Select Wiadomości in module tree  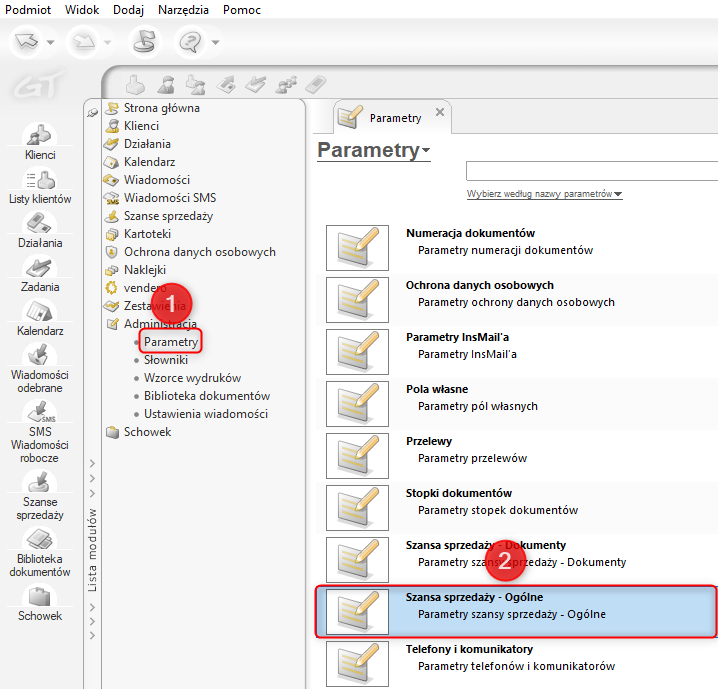point(157,180)
